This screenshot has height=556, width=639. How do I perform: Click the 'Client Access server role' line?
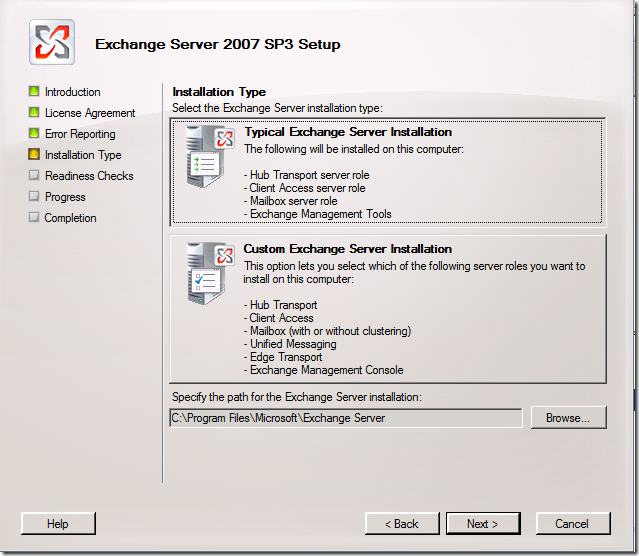(x=305, y=188)
